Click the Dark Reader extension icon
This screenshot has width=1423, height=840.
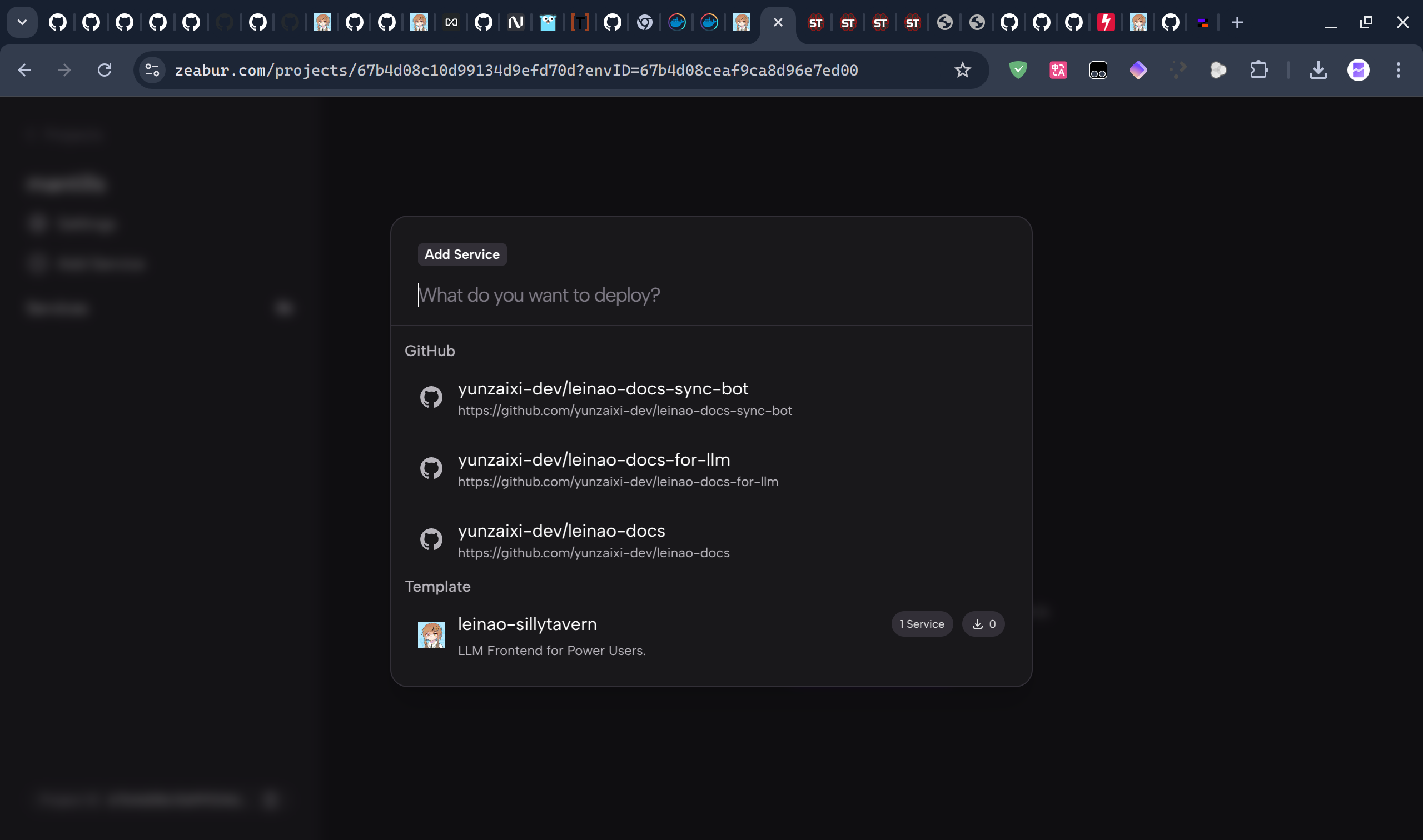pos(1097,70)
